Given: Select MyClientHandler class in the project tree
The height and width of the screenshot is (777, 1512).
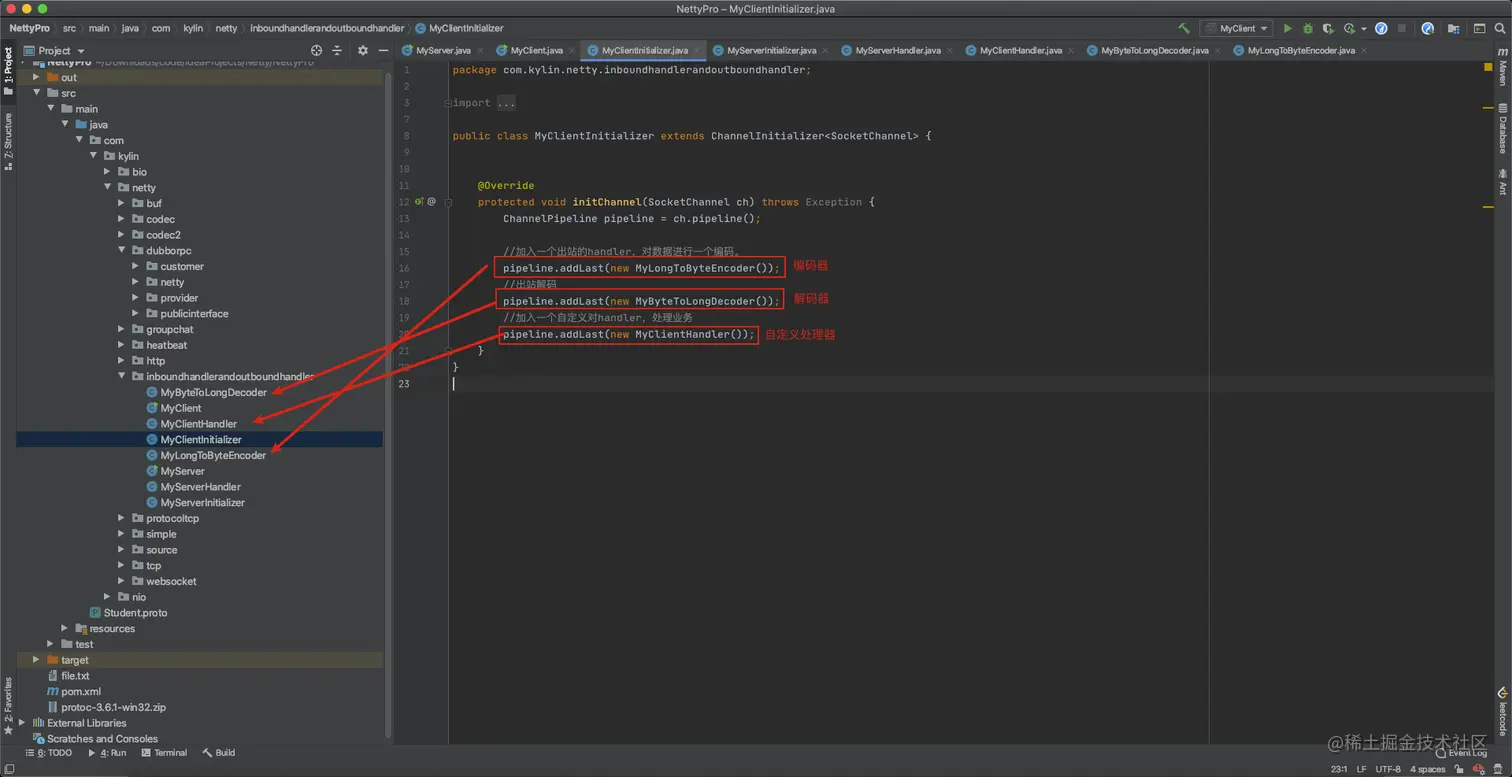Looking at the screenshot, I should pos(198,424).
